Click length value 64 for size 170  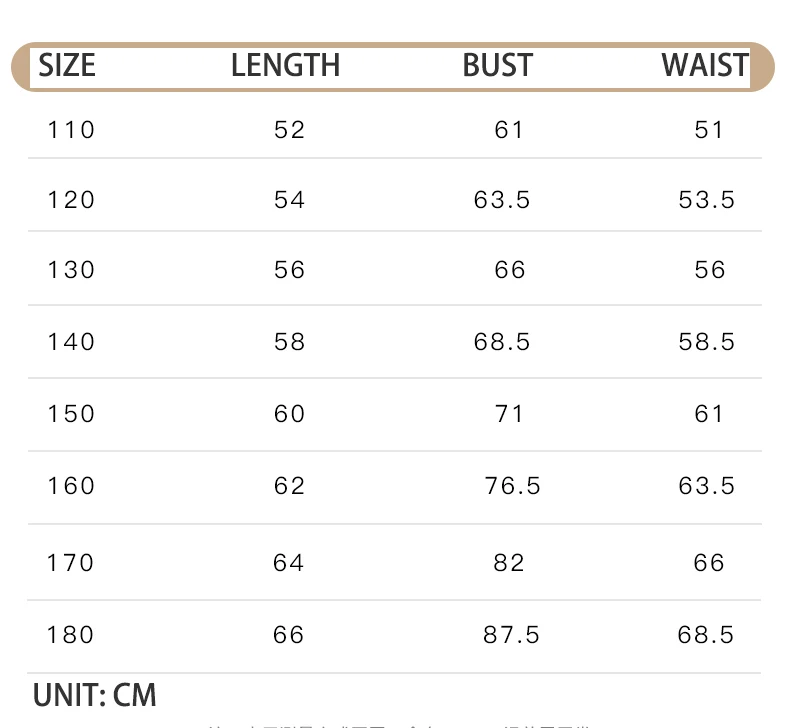pyautogui.click(x=289, y=563)
